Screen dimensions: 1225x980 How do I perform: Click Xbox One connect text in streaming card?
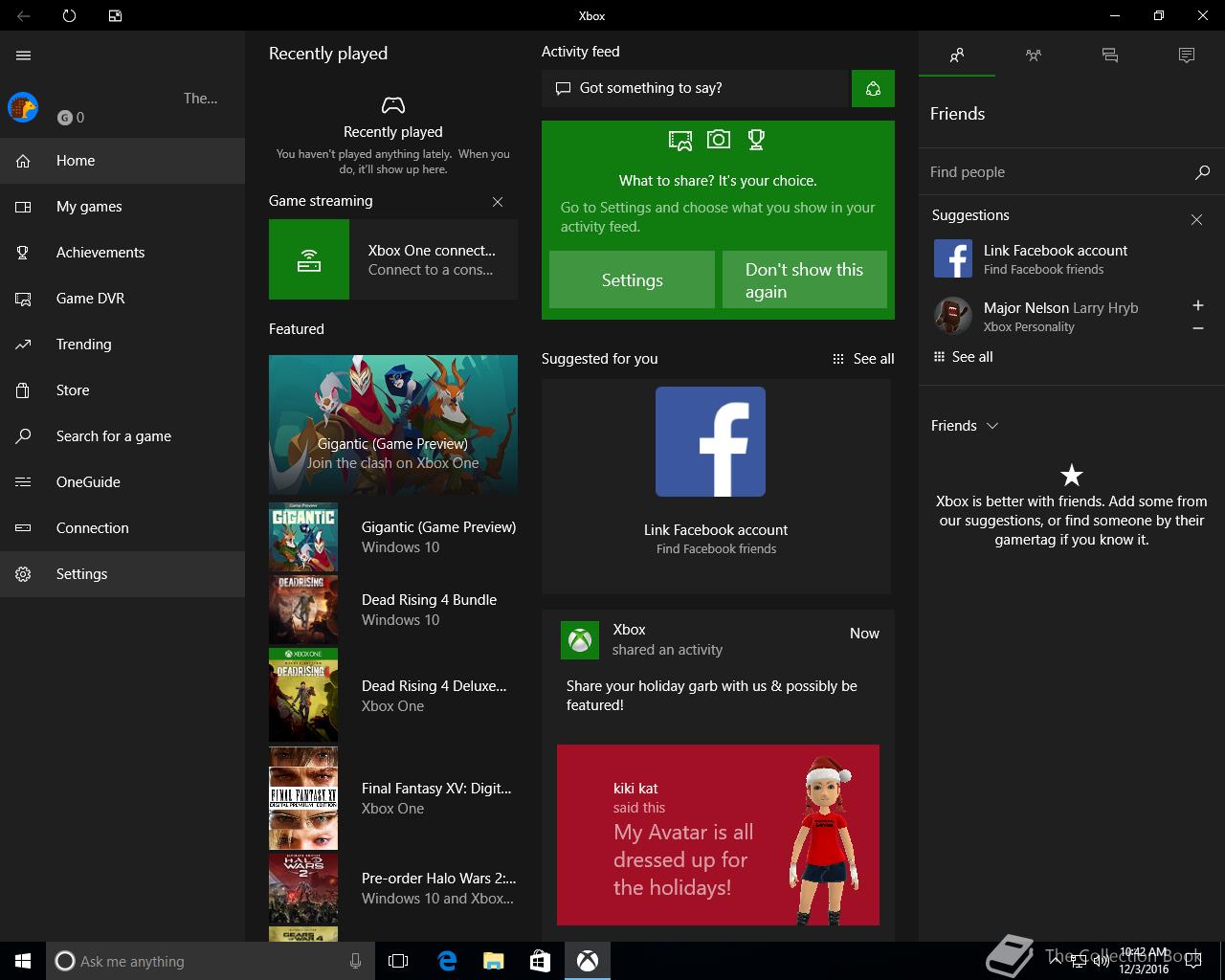click(x=432, y=251)
